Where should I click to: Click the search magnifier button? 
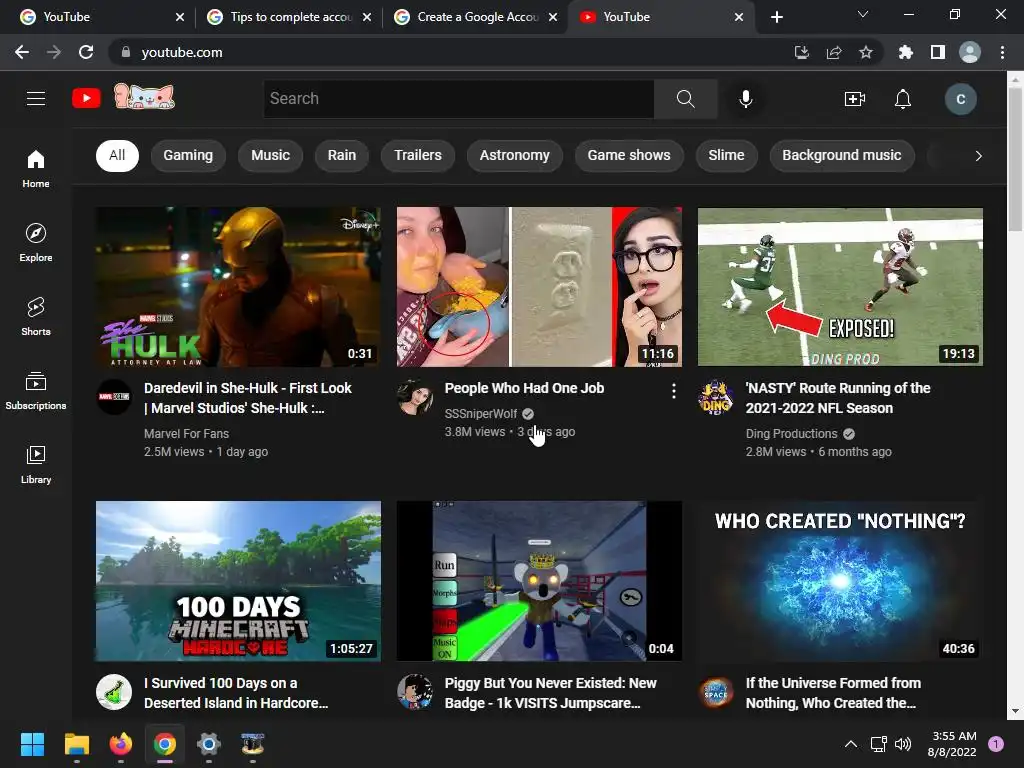685,99
